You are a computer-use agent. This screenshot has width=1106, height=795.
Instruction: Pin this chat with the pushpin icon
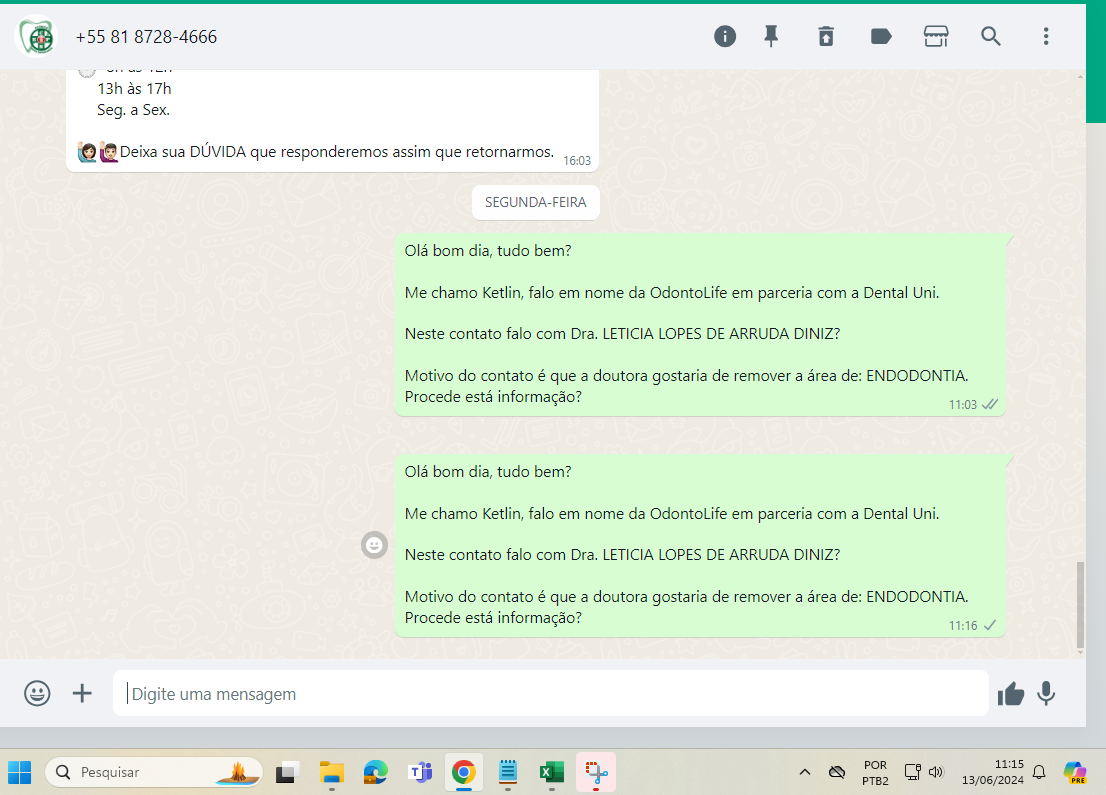click(771, 36)
